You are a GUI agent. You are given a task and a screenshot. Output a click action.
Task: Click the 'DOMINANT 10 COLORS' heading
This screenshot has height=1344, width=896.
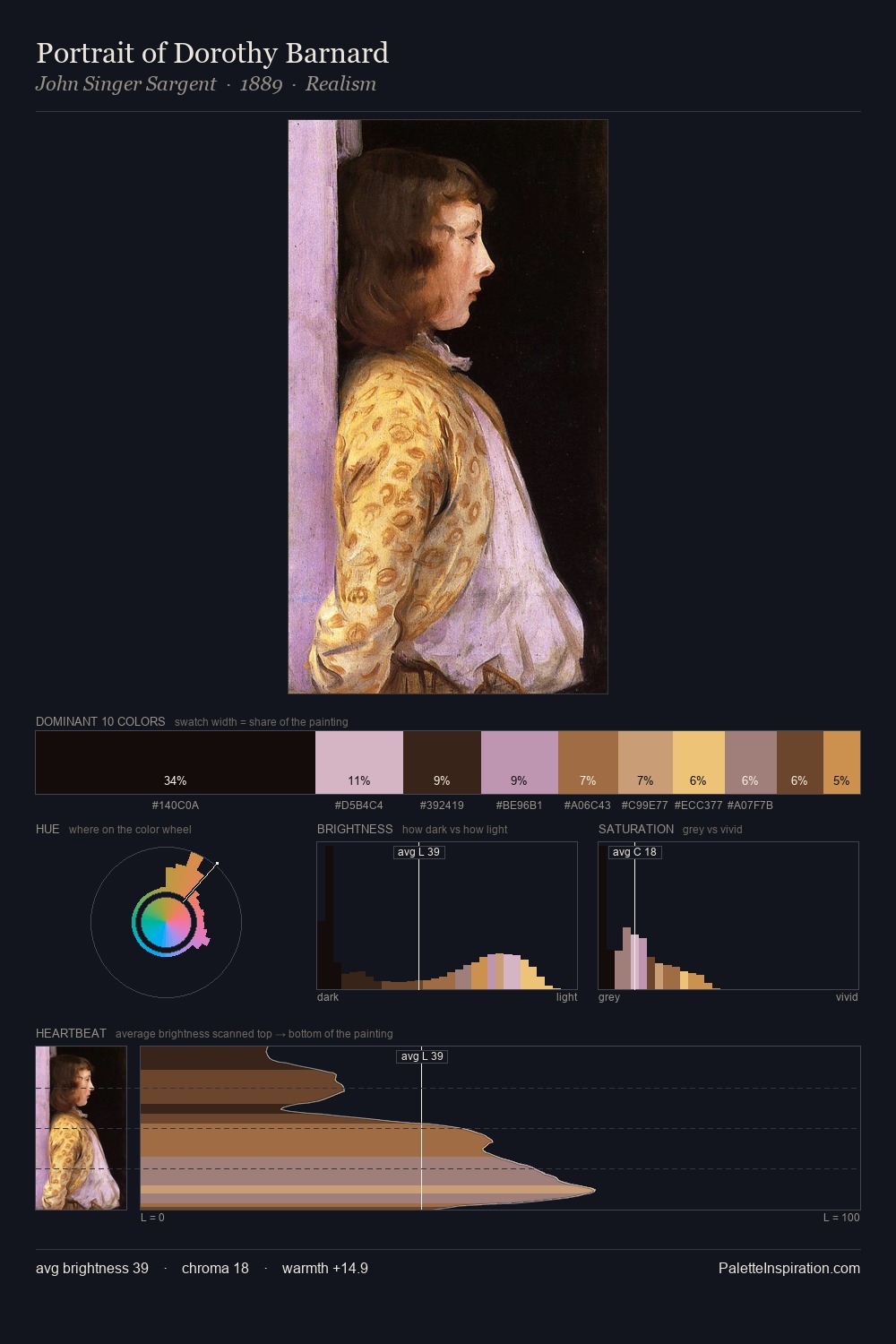(x=100, y=721)
